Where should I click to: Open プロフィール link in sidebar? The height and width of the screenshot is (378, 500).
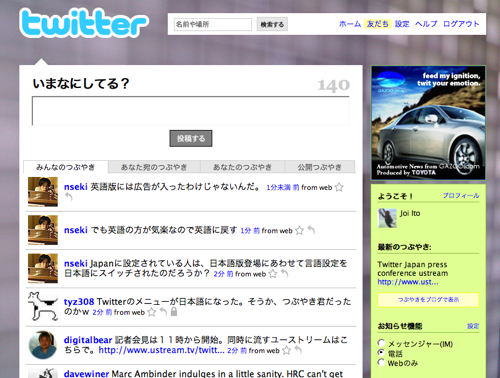461,196
